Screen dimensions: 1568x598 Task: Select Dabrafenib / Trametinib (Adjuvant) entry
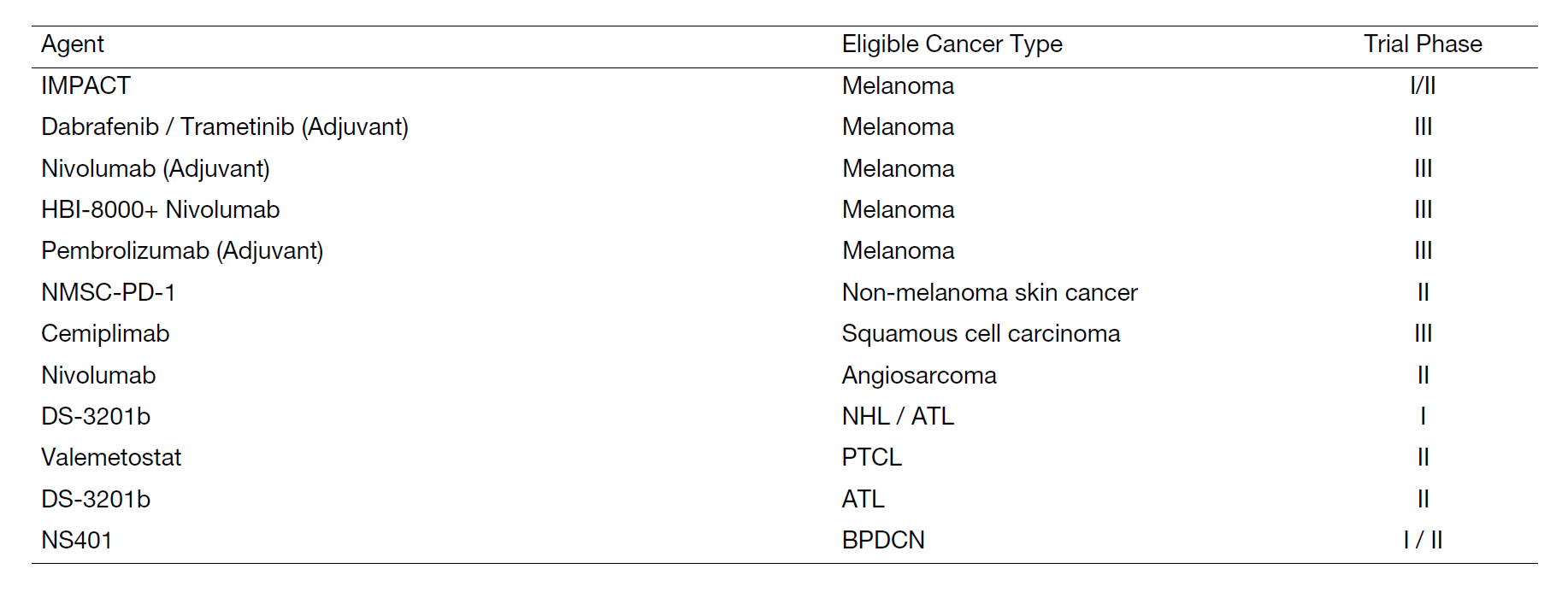(225, 127)
